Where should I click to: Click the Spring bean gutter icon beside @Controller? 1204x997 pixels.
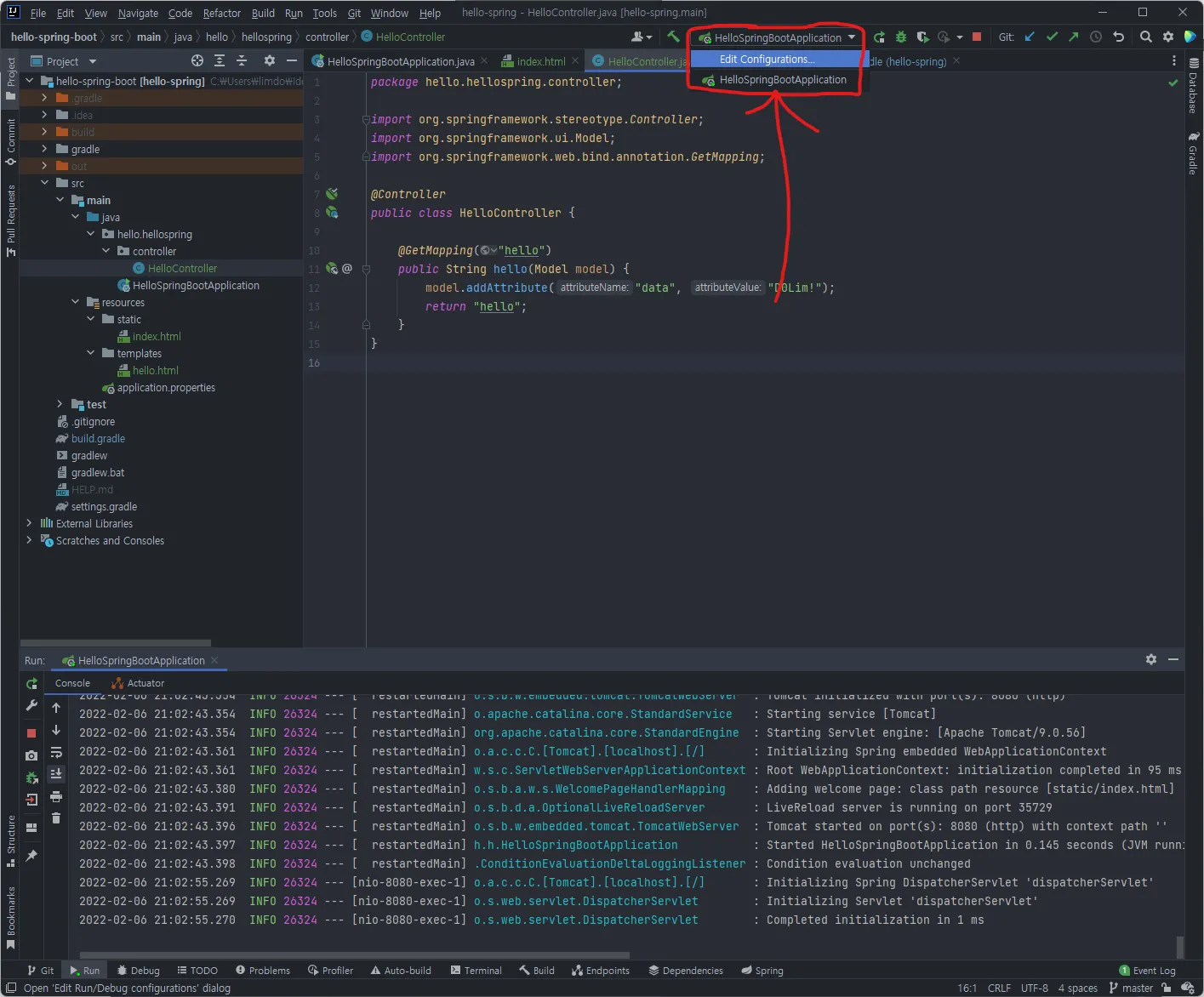point(332,194)
